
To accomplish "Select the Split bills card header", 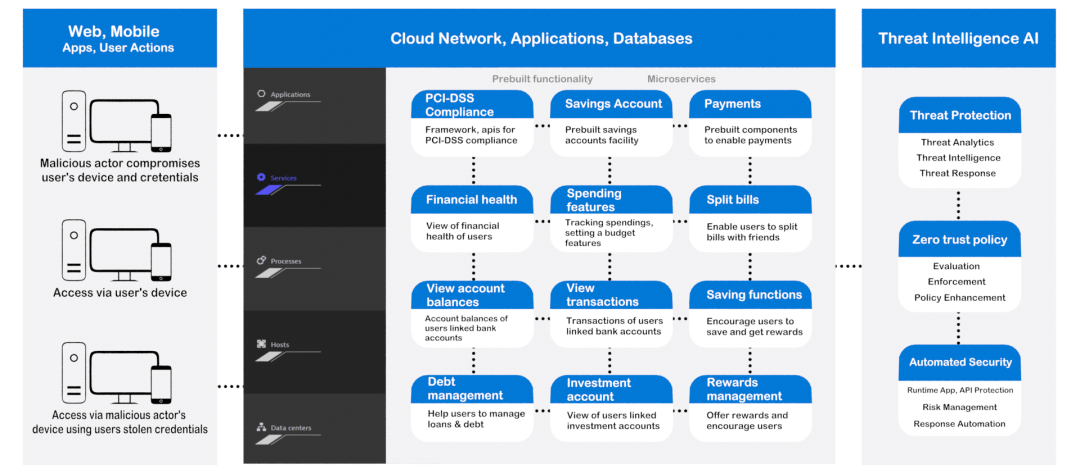I will click(750, 200).
